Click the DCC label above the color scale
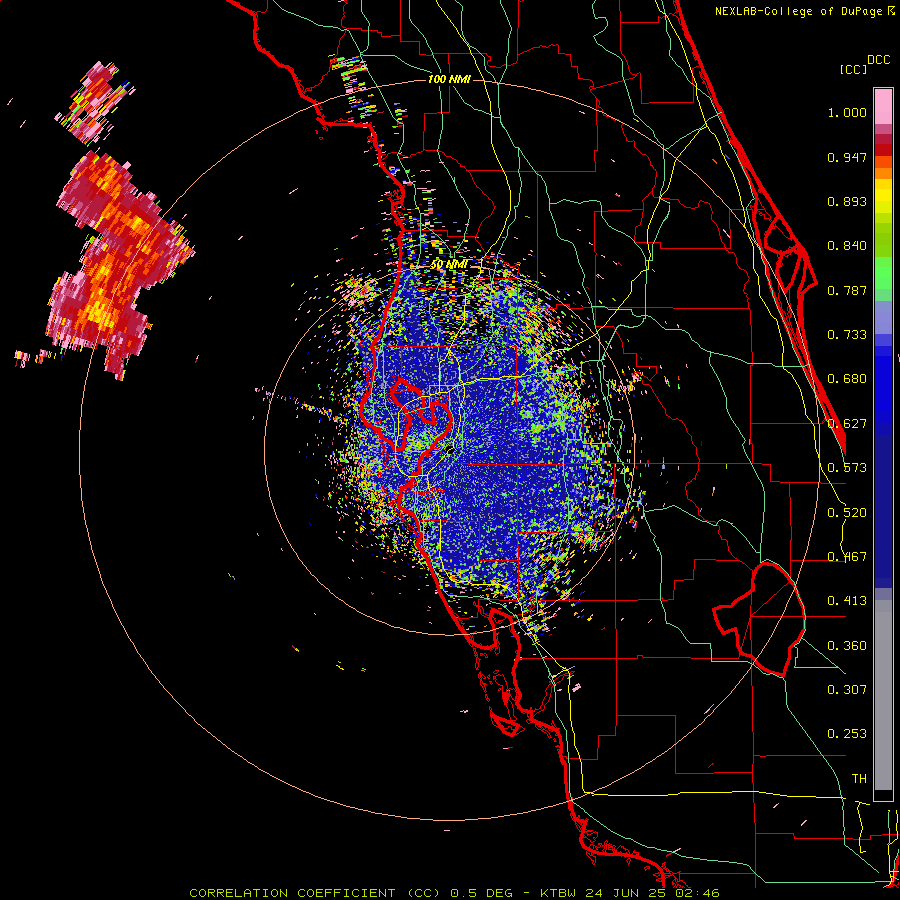The image size is (900, 900). [879, 60]
